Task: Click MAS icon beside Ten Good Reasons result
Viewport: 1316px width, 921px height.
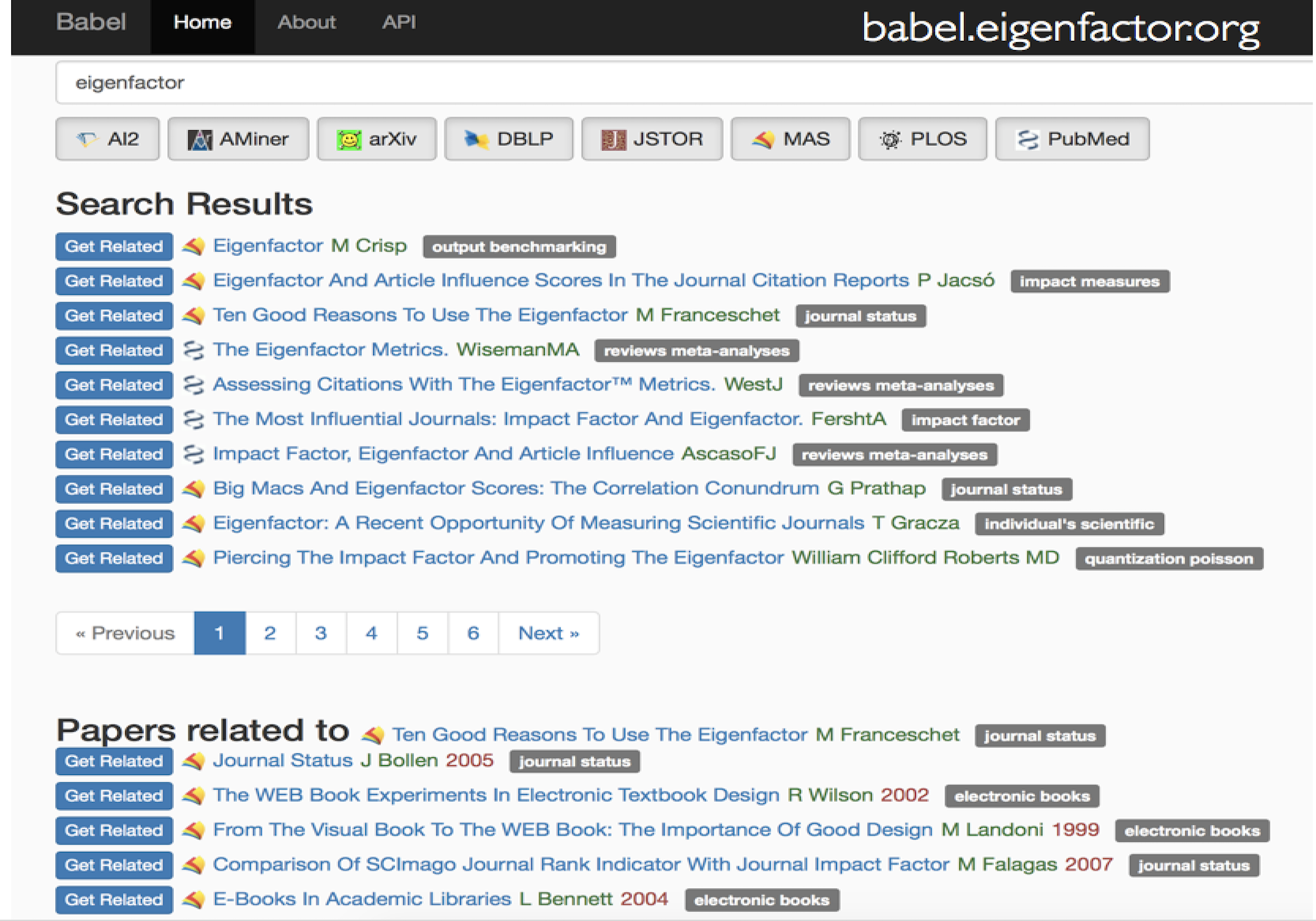Action: (193, 316)
